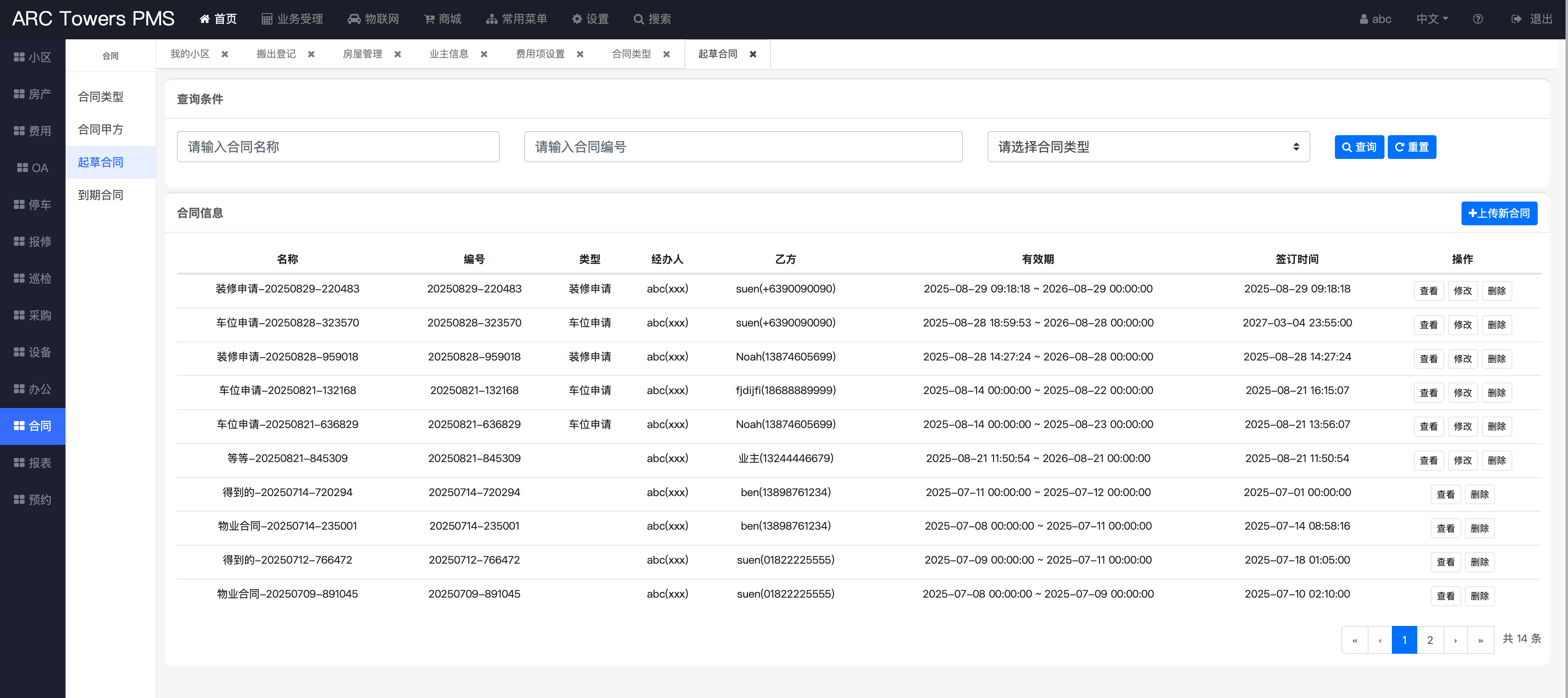Viewport: 1568px width, 698px height.
Task: Click the 请输入合同编号 input field
Action: tap(743, 147)
